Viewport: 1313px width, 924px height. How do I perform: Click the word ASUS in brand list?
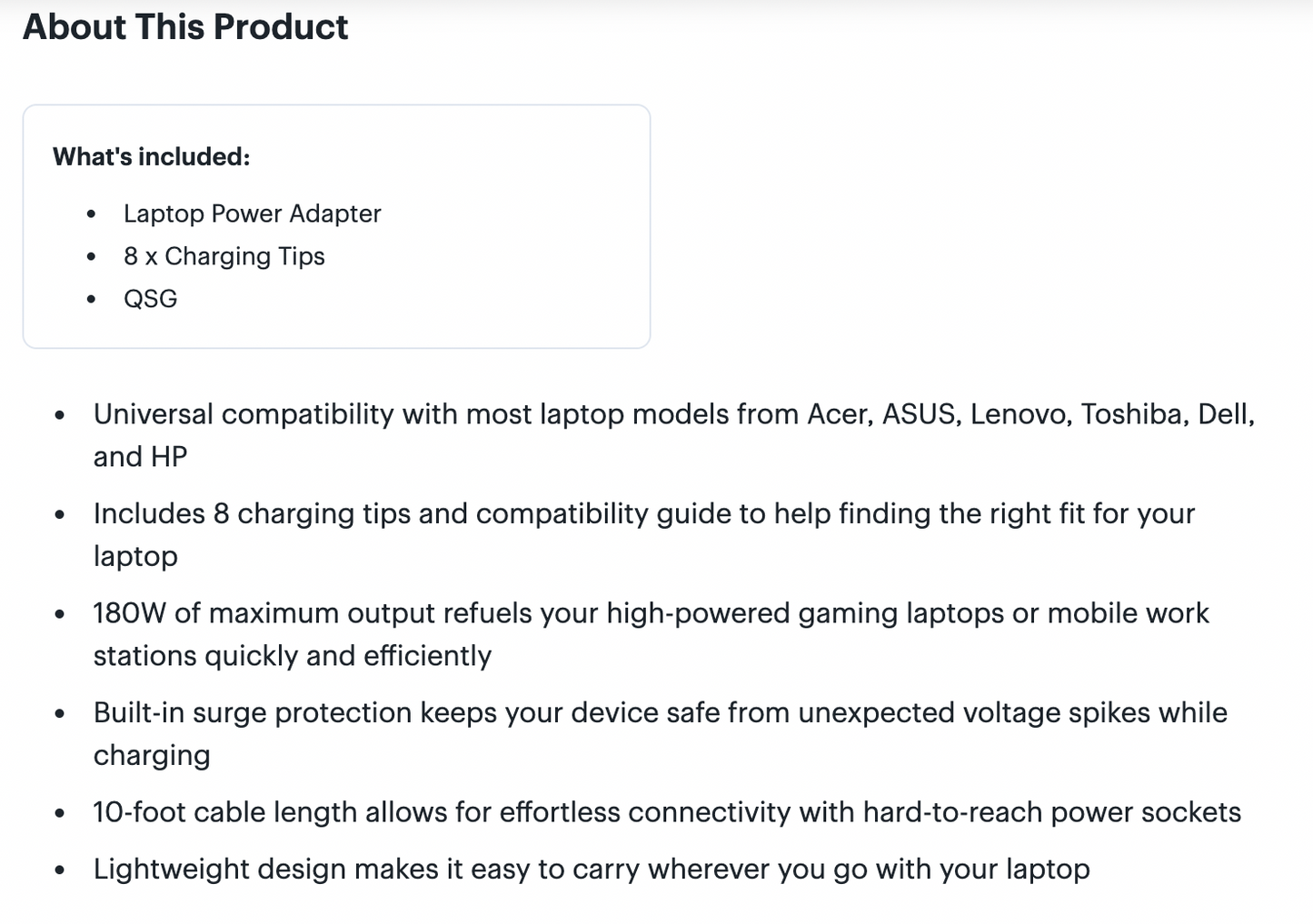(920, 414)
